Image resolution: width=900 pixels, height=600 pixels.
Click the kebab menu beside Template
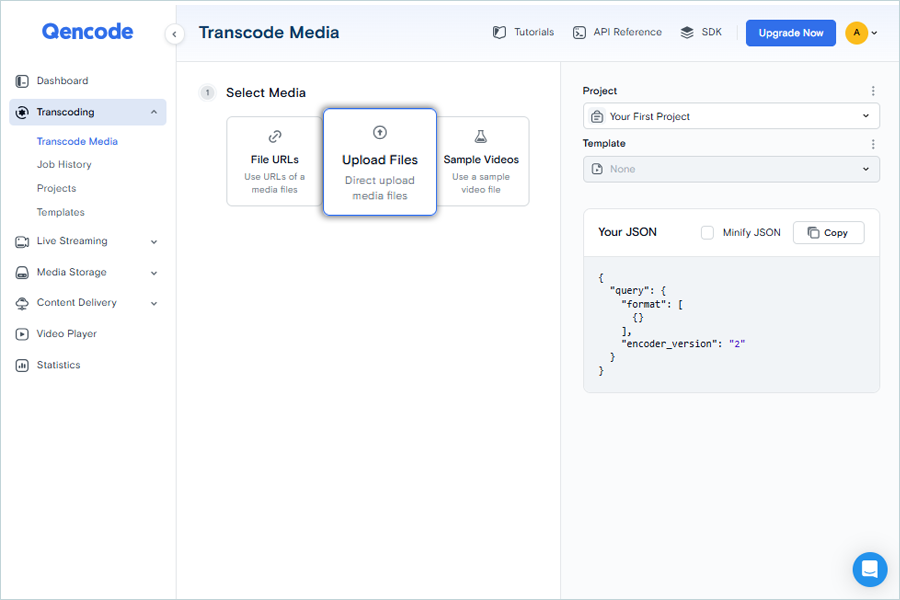point(873,144)
